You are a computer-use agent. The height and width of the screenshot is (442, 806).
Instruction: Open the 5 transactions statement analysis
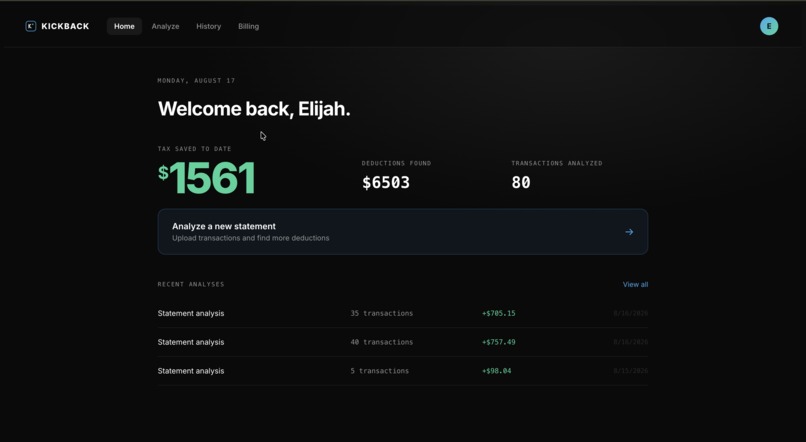click(402, 371)
